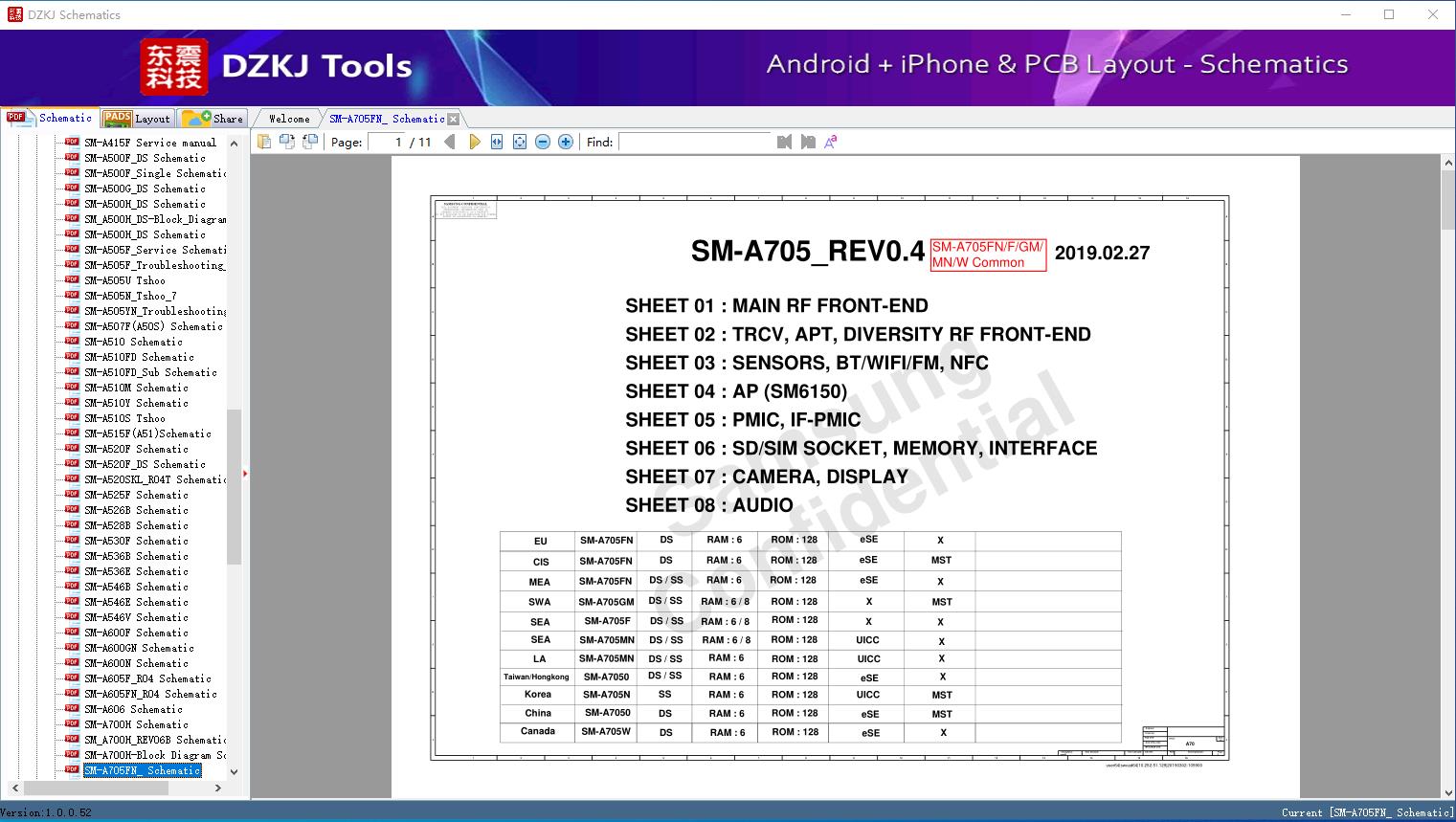The height and width of the screenshot is (822, 1456).
Task: Open SM-A505U Tshoo entry
Action: click(124, 280)
